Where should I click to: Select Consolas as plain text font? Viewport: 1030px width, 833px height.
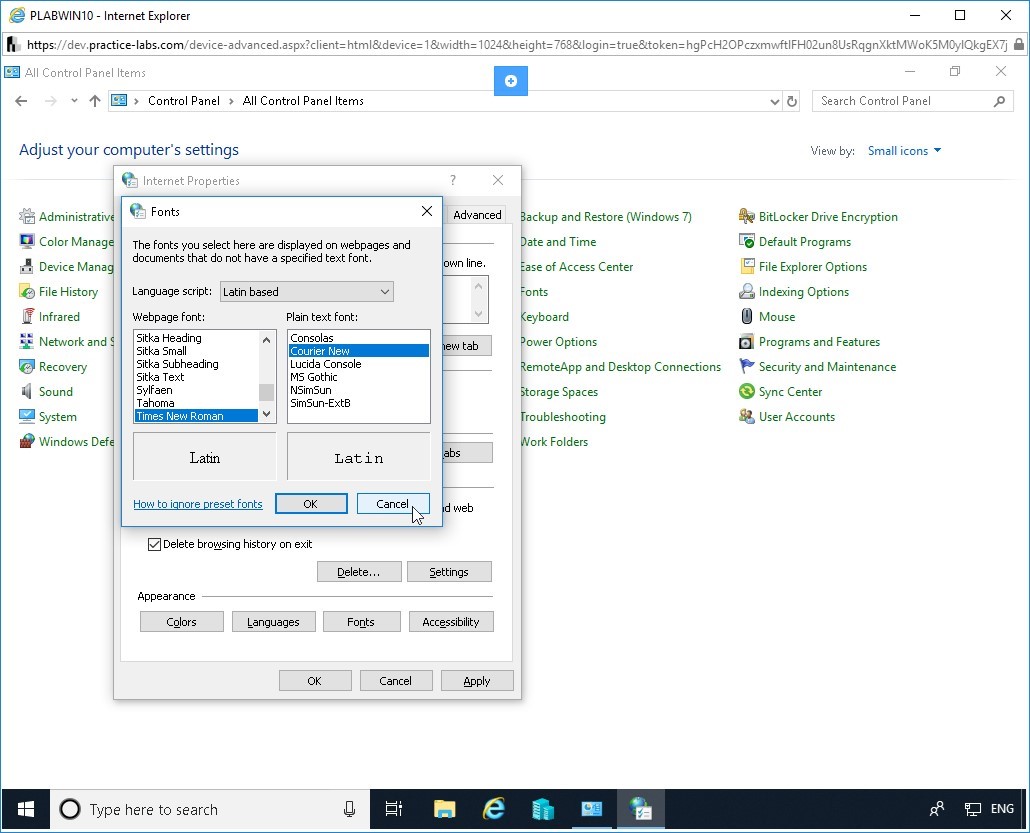click(358, 338)
